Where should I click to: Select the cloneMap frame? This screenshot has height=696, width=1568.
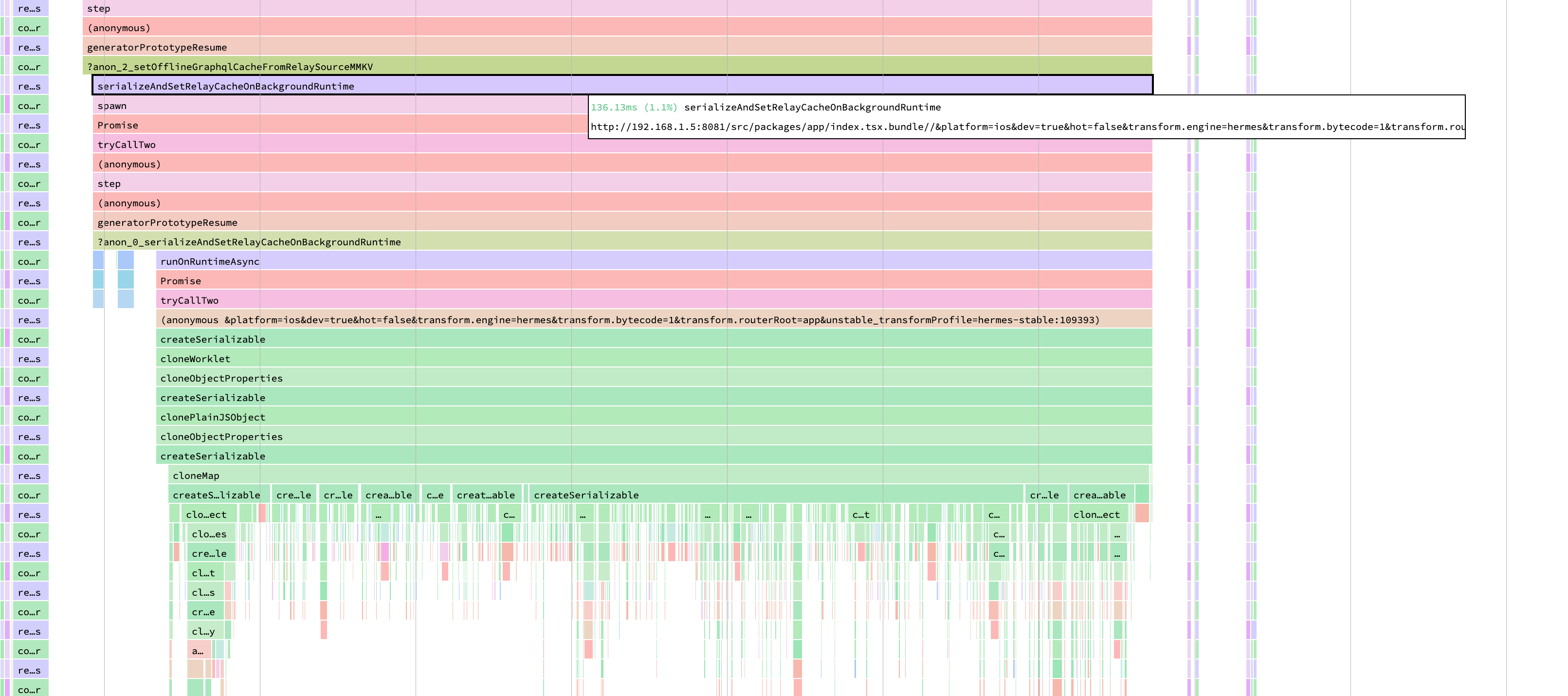(658, 475)
